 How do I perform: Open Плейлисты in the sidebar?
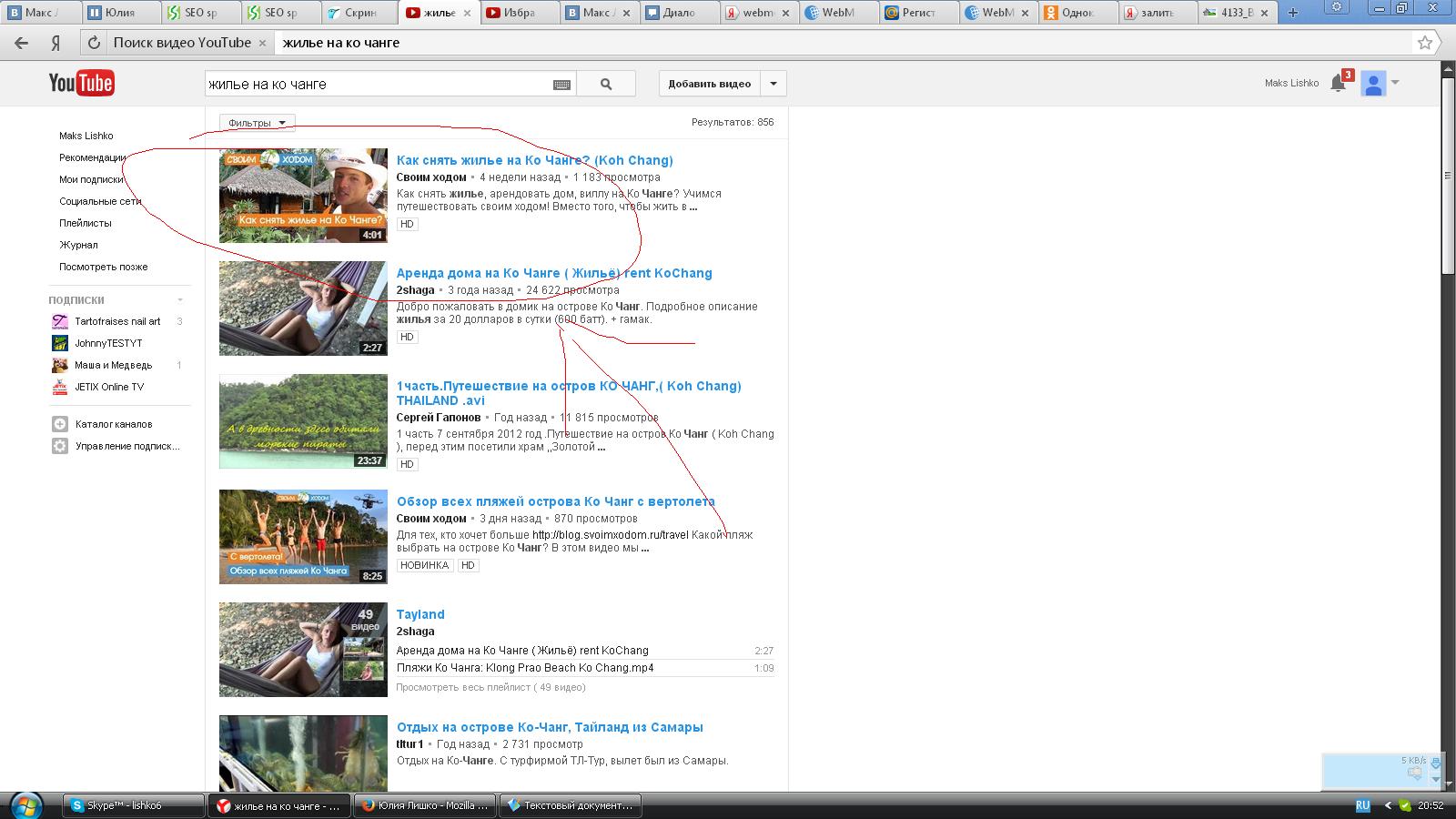86,223
